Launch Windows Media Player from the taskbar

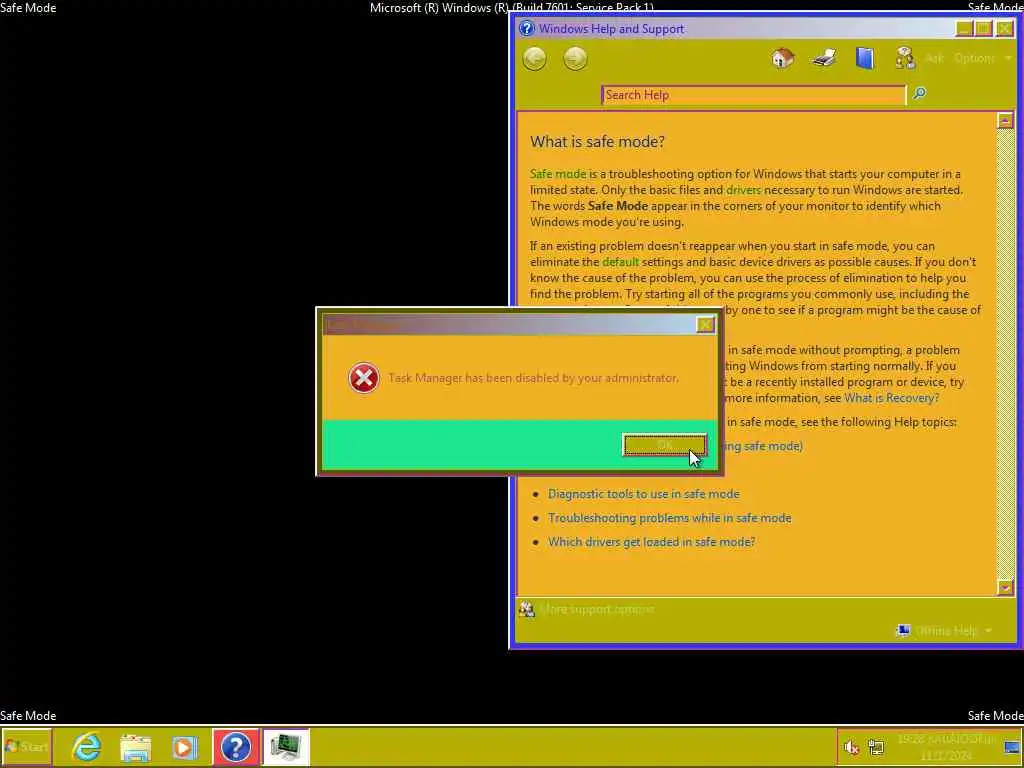click(185, 747)
